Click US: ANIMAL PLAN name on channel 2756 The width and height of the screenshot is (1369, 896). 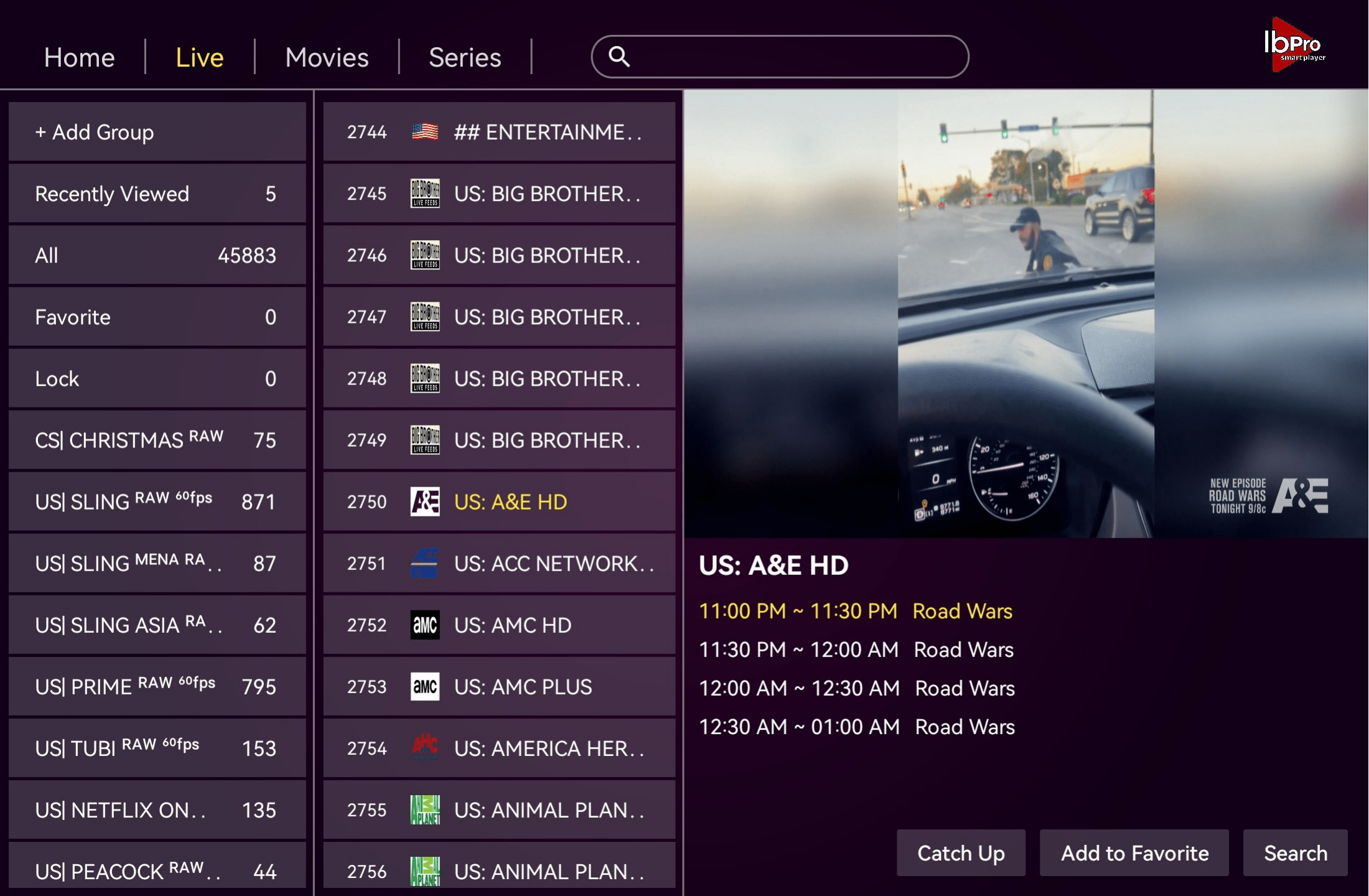click(549, 871)
